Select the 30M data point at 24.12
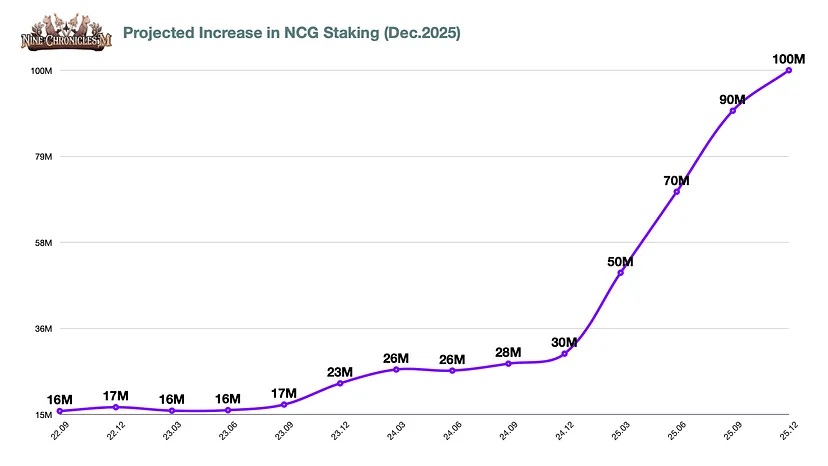The image size is (828, 466). coord(564,354)
